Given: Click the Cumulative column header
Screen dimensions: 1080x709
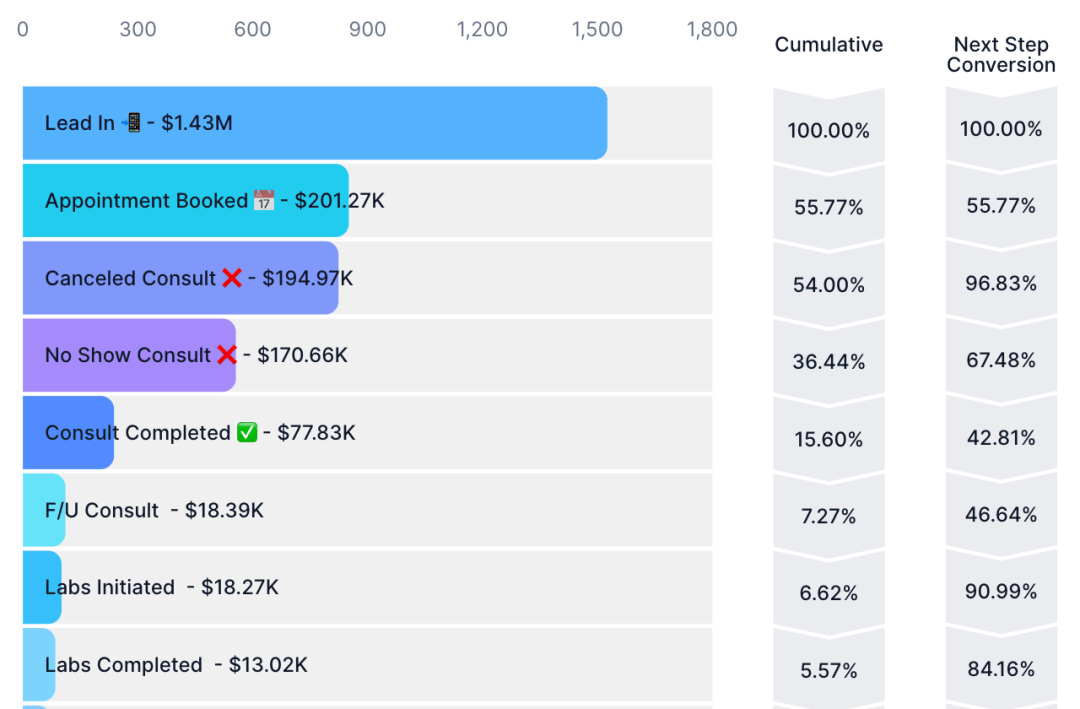Looking at the screenshot, I should [x=829, y=45].
